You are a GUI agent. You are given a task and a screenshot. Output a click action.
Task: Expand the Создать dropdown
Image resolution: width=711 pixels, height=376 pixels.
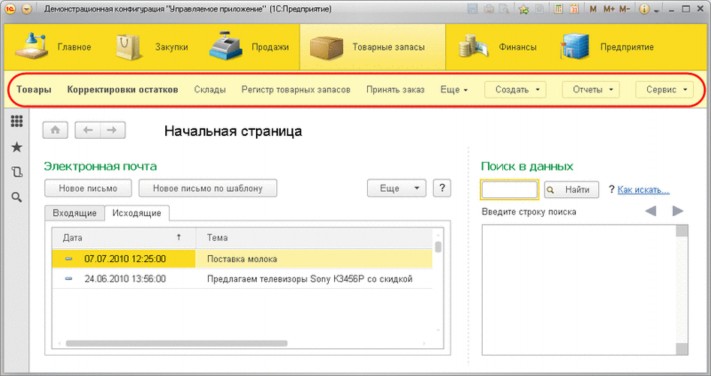tap(515, 90)
